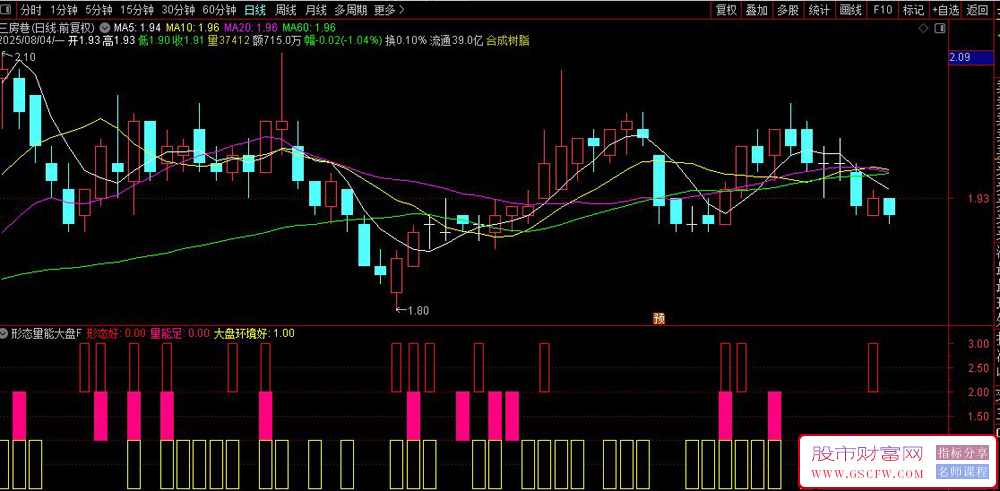
Task: Select the 5分钟 period tab
Action: pos(98,10)
